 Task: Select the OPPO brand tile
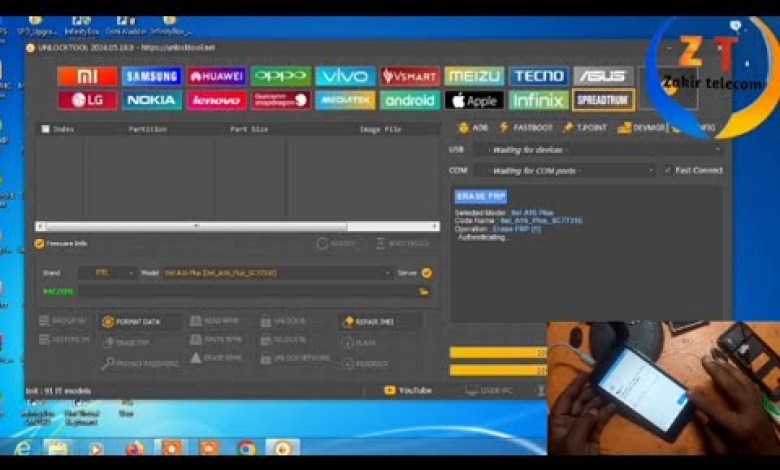(281, 77)
